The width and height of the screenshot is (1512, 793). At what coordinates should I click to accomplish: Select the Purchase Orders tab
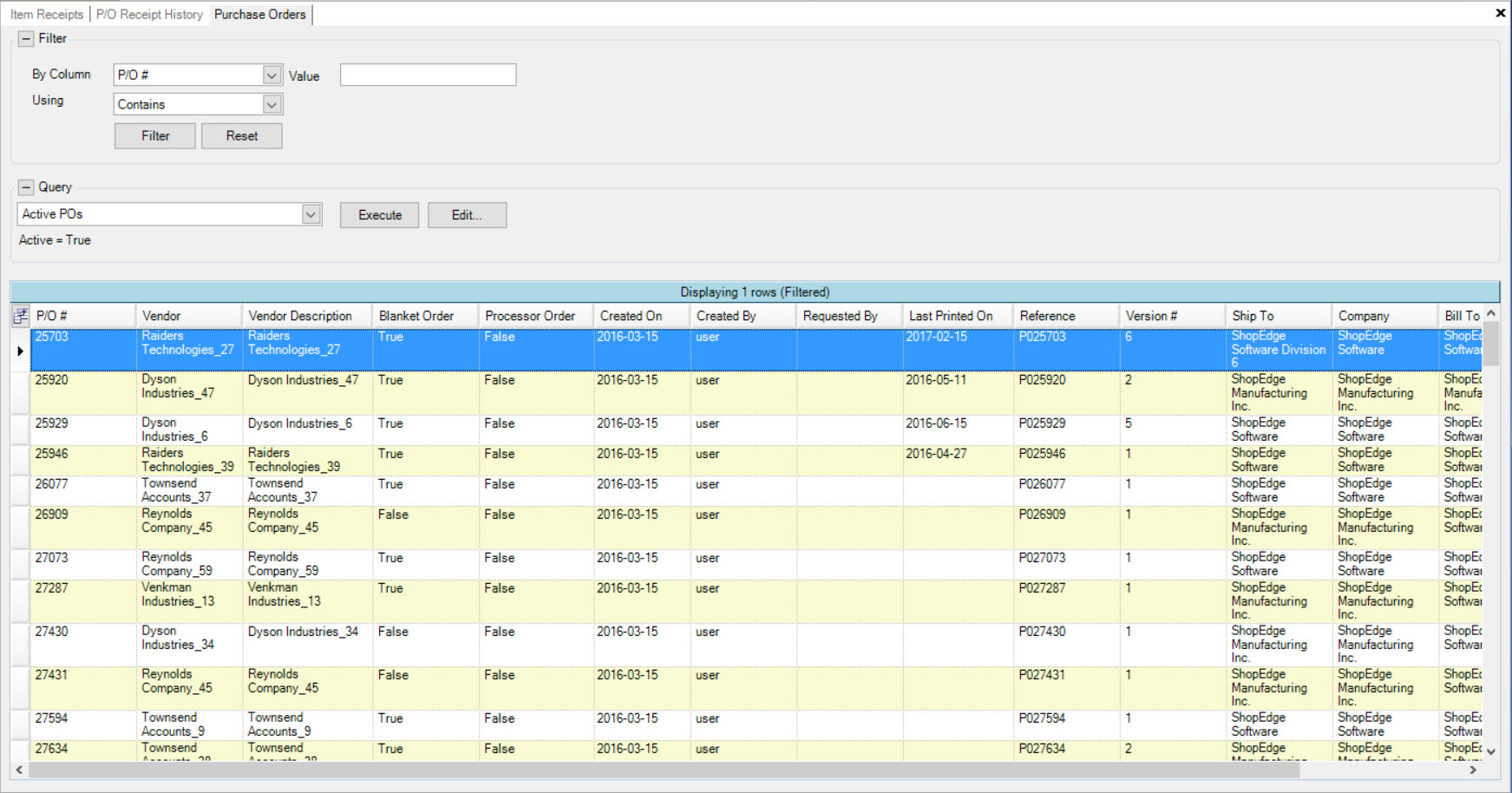pyautogui.click(x=259, y=14)
